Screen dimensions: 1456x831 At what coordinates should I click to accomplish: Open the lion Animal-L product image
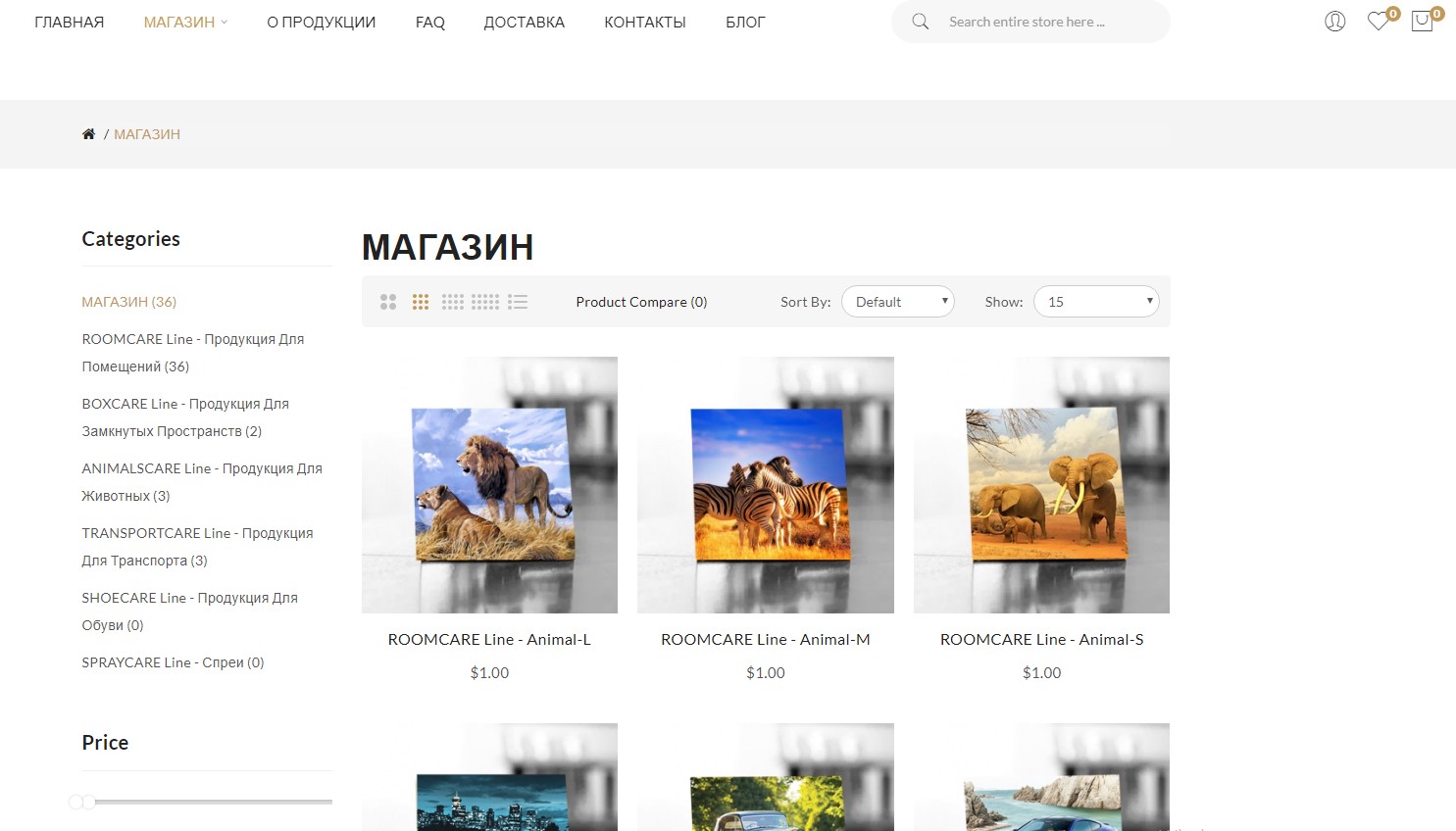pos(489,485)
